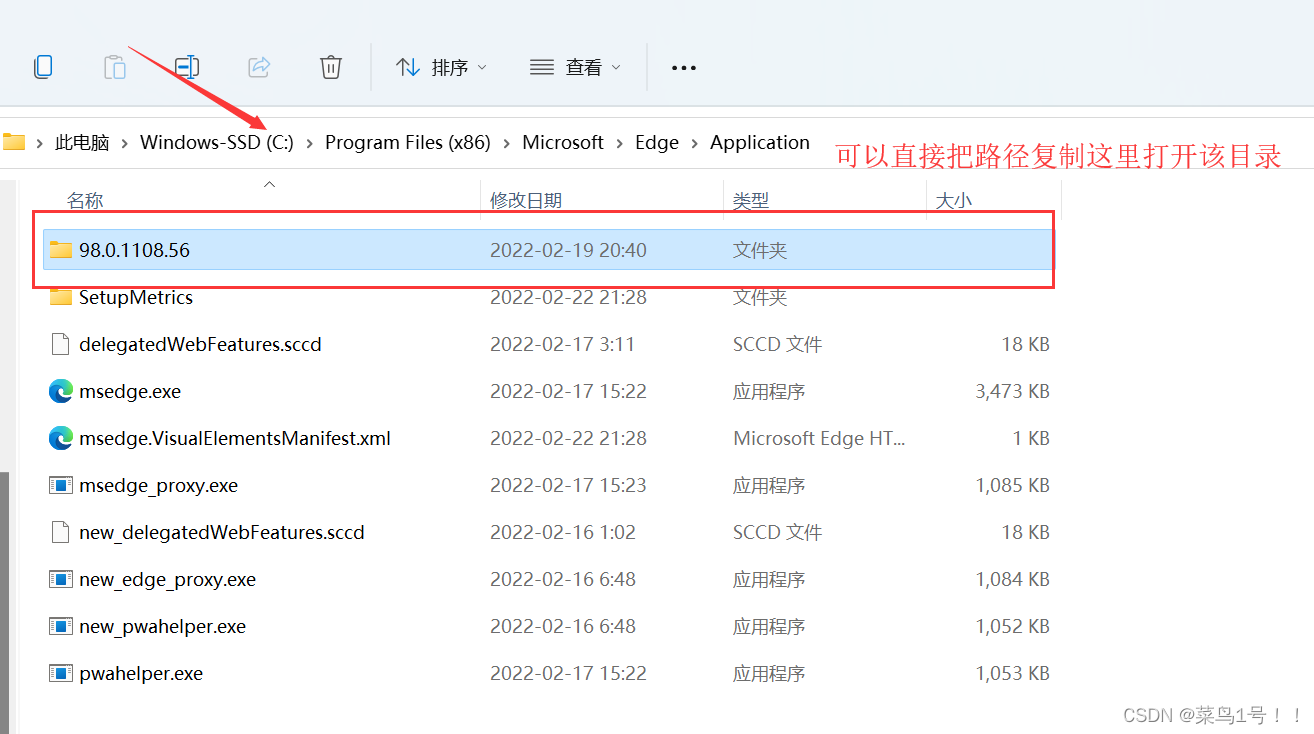Select the SetupMetrics folder name
The width and height of the screenshot is (1314, 734).
[x=136, y=297]
